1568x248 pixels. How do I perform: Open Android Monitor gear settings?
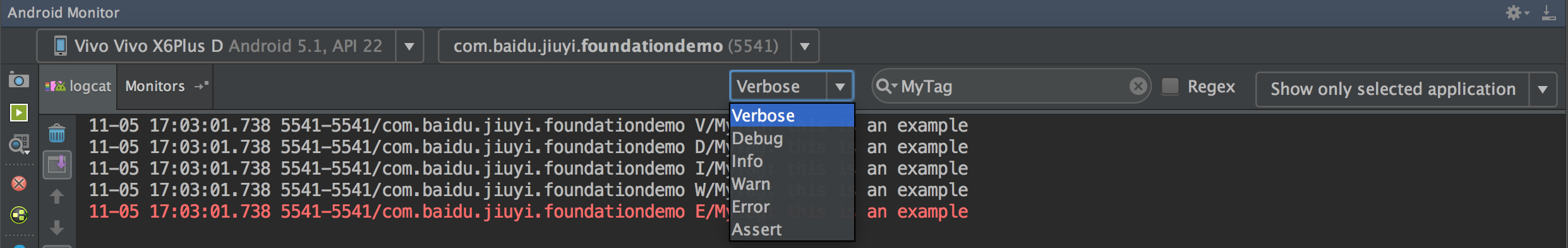[1516, 13]
